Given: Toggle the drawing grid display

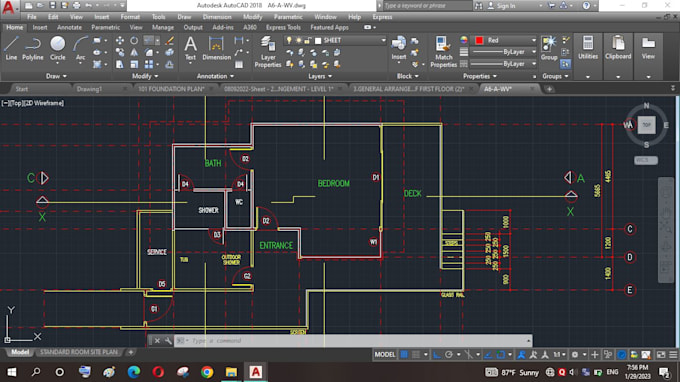Looking at the screenshot, I should click(x=404, y=355).
